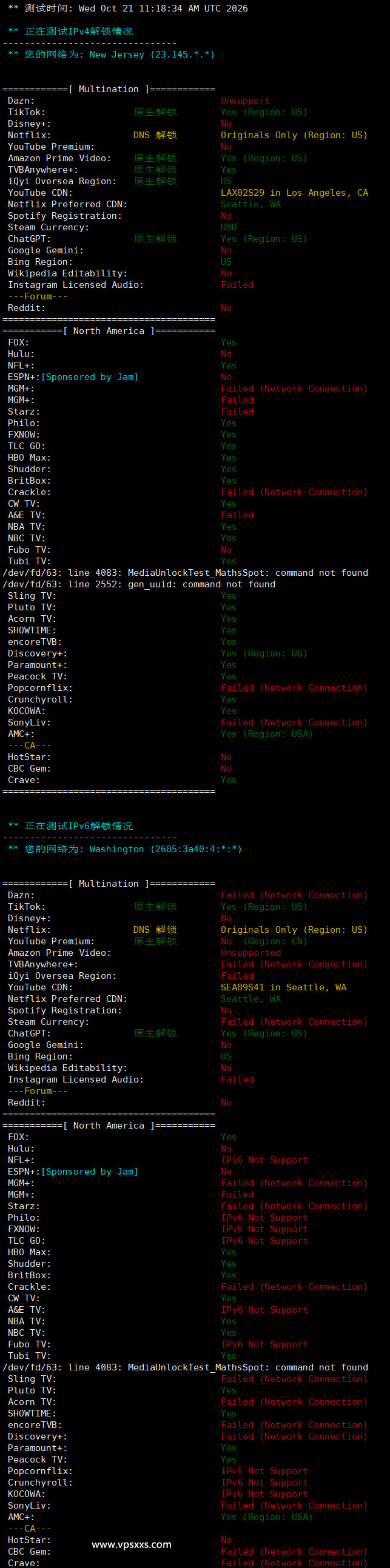Click "IPv6 Not Support" result for Fubo TV
Viewport: 390px width, 1568px height.
point(264,1344)
